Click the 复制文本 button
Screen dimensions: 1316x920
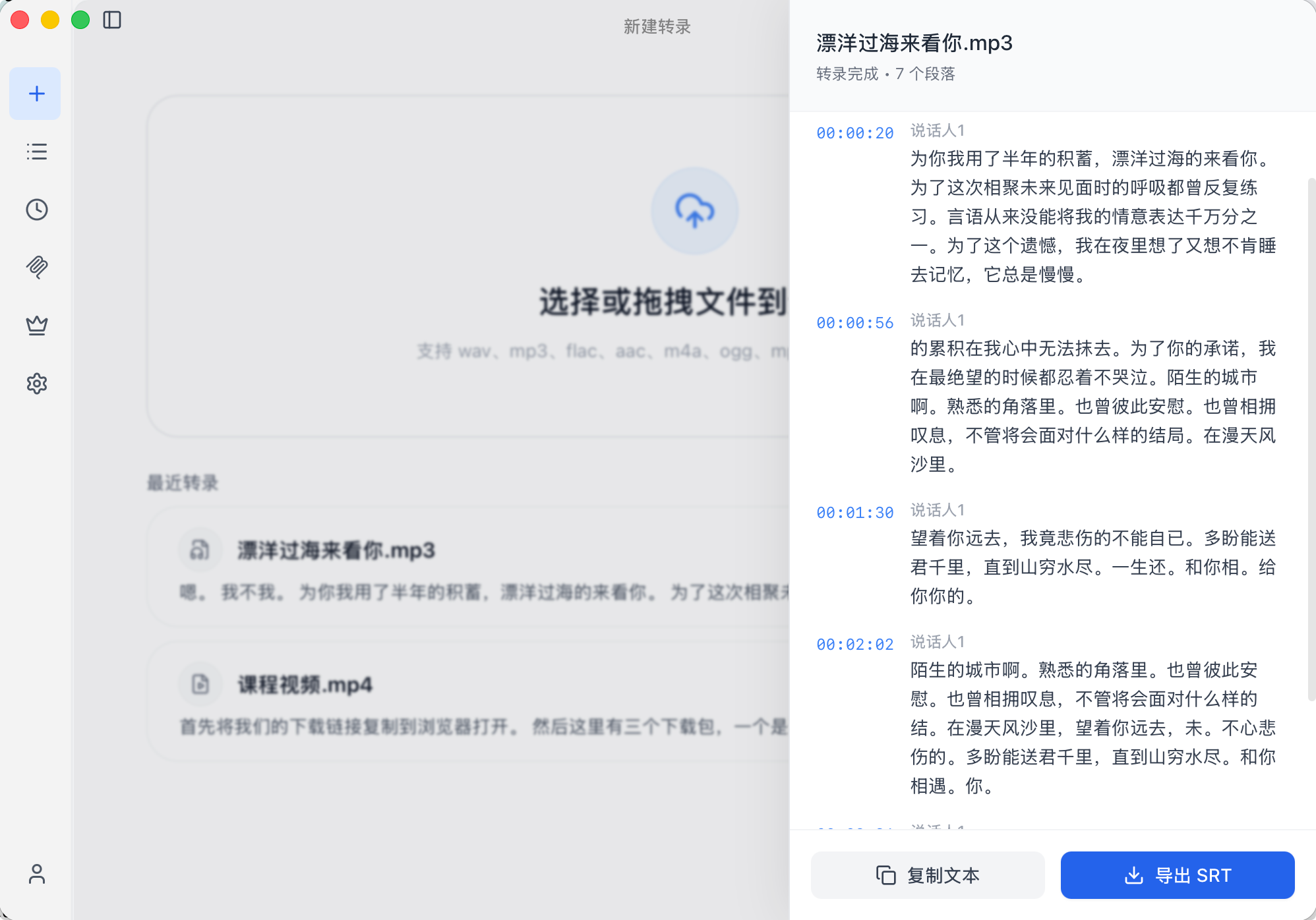click(928, 875)
